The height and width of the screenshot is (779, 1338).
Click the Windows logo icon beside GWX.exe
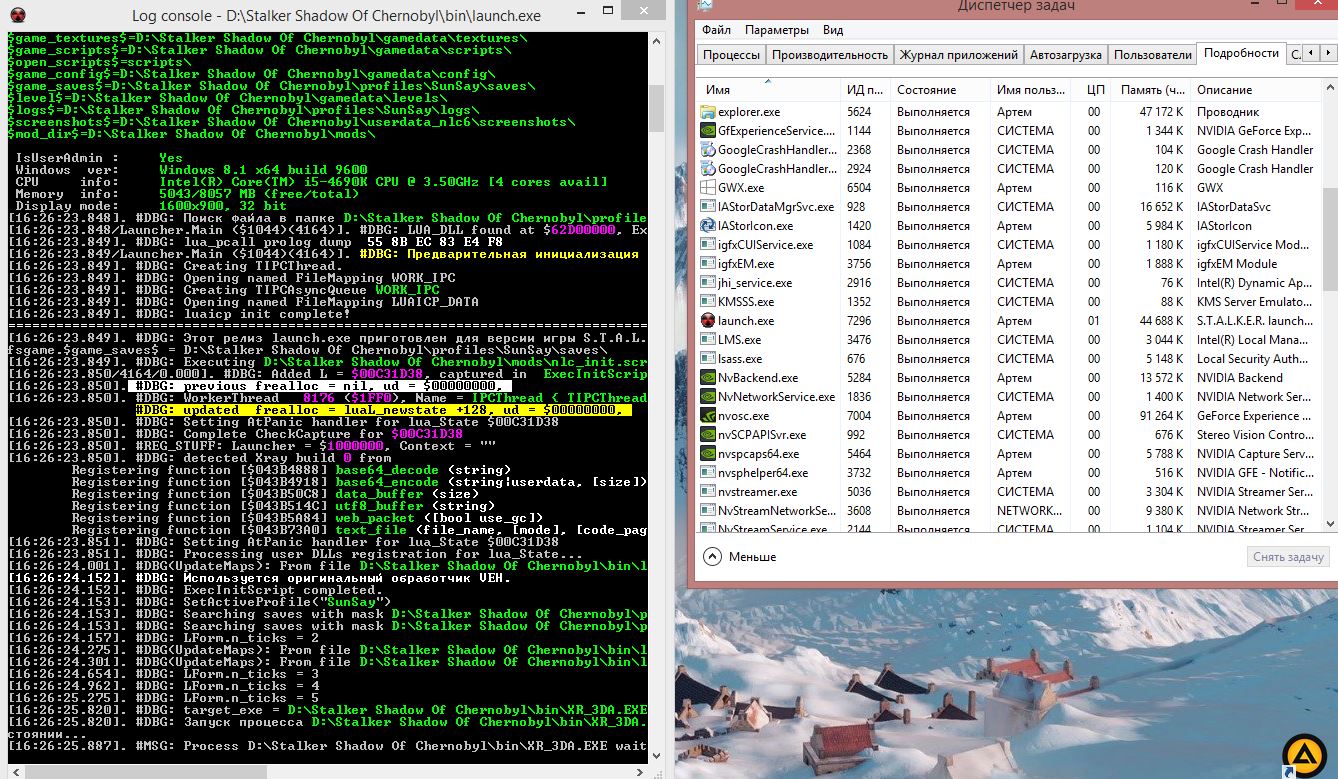[x=708, y=188]
